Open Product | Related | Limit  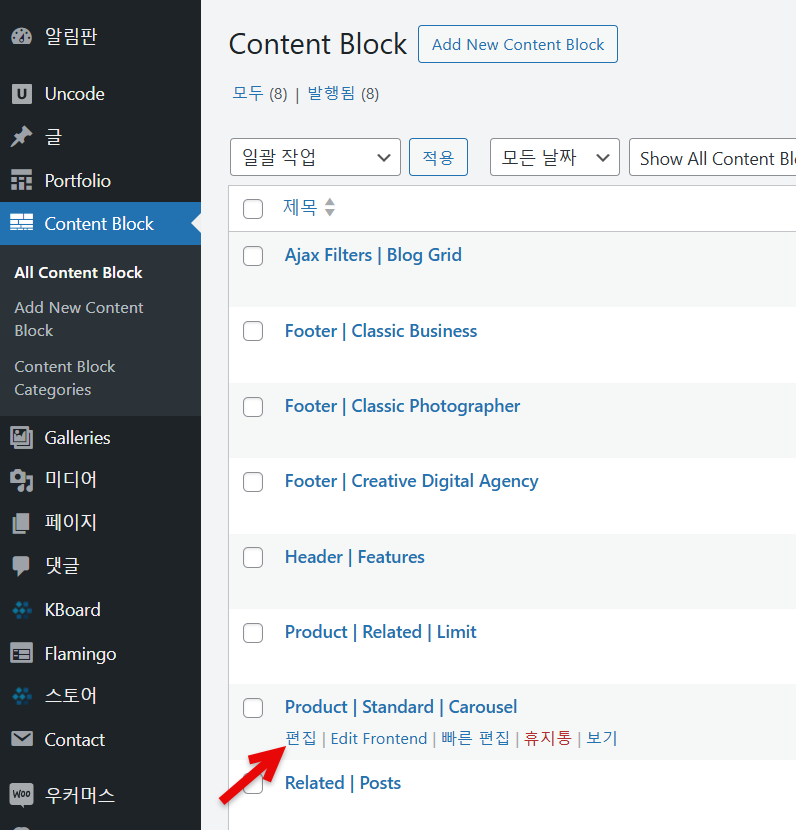click(381, 632)
